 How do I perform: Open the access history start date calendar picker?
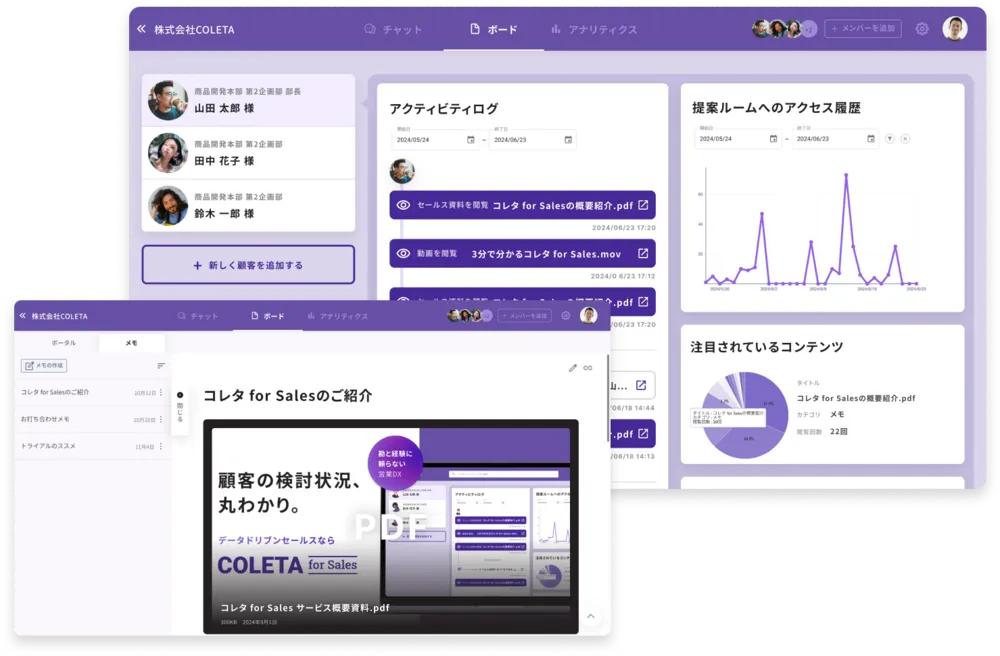774,138
